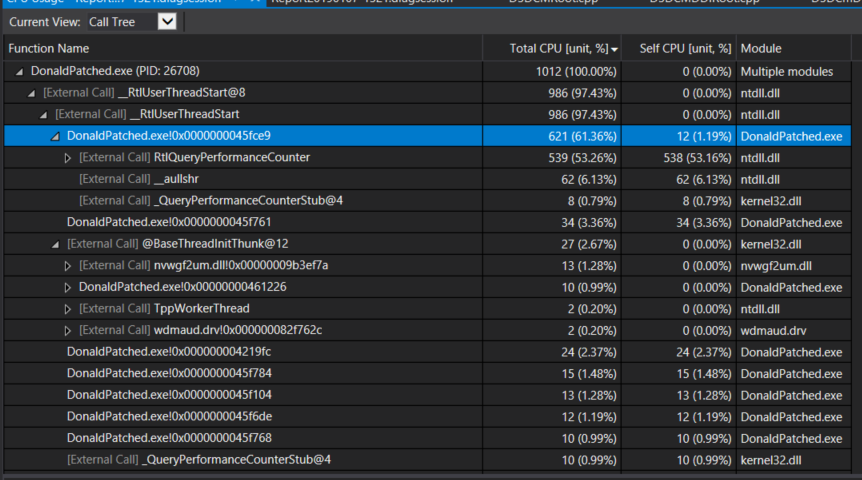Select the Call Tree view combo box

[132, 22]
